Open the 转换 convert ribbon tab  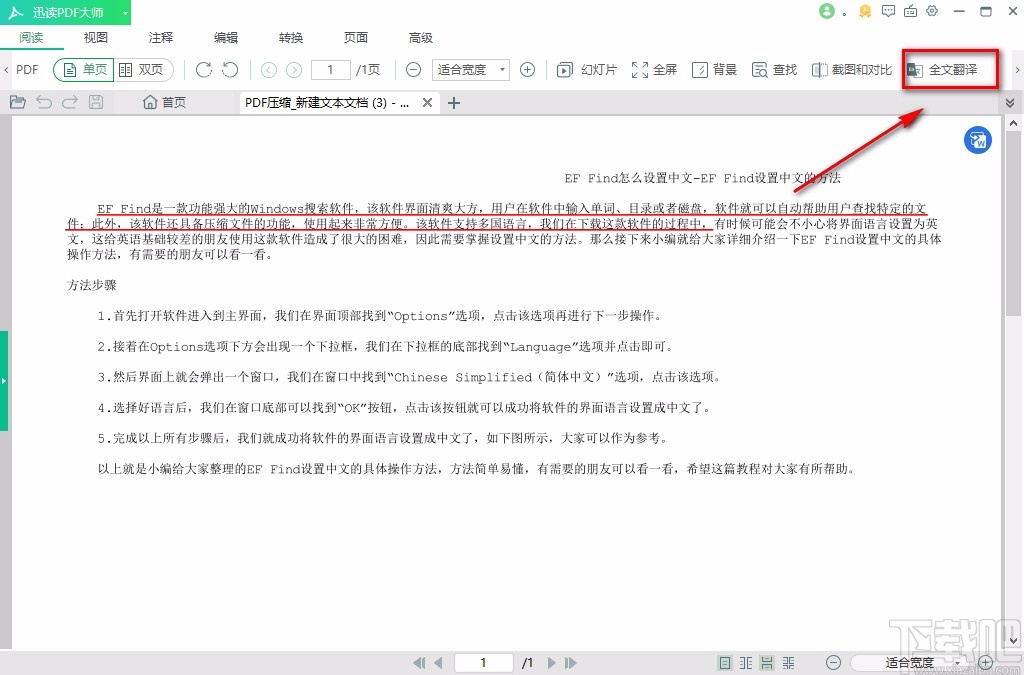(x=290, y=38)
